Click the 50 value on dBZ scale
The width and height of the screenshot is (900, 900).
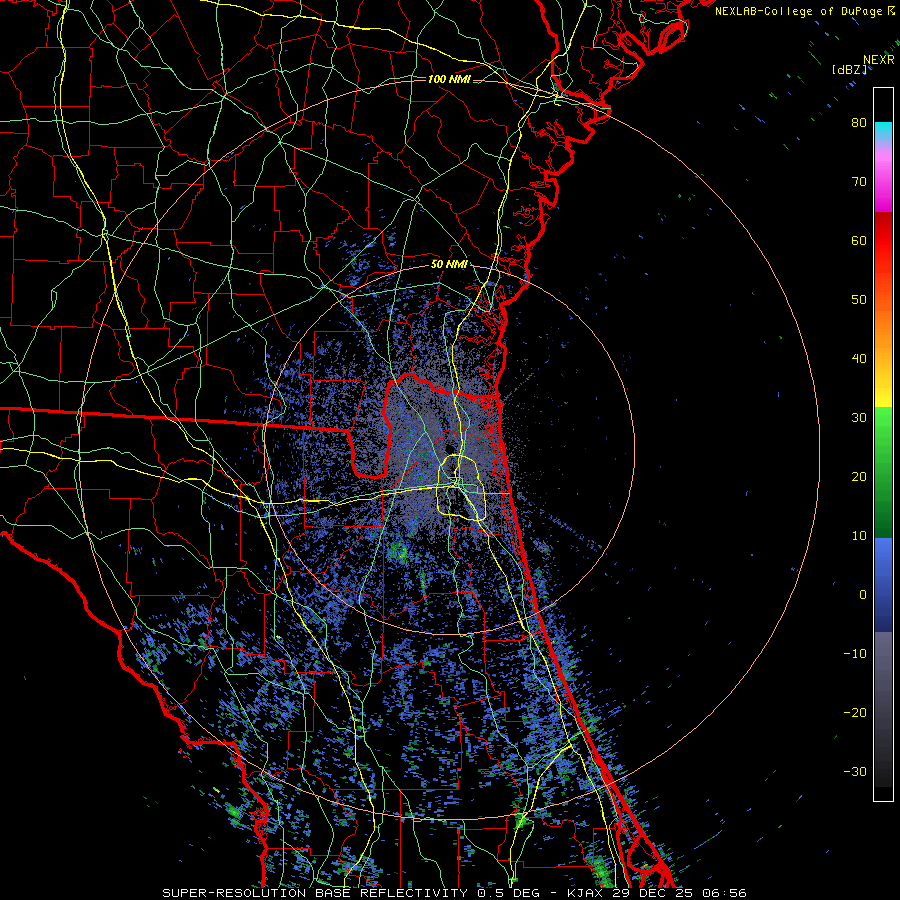pos(859,300)
